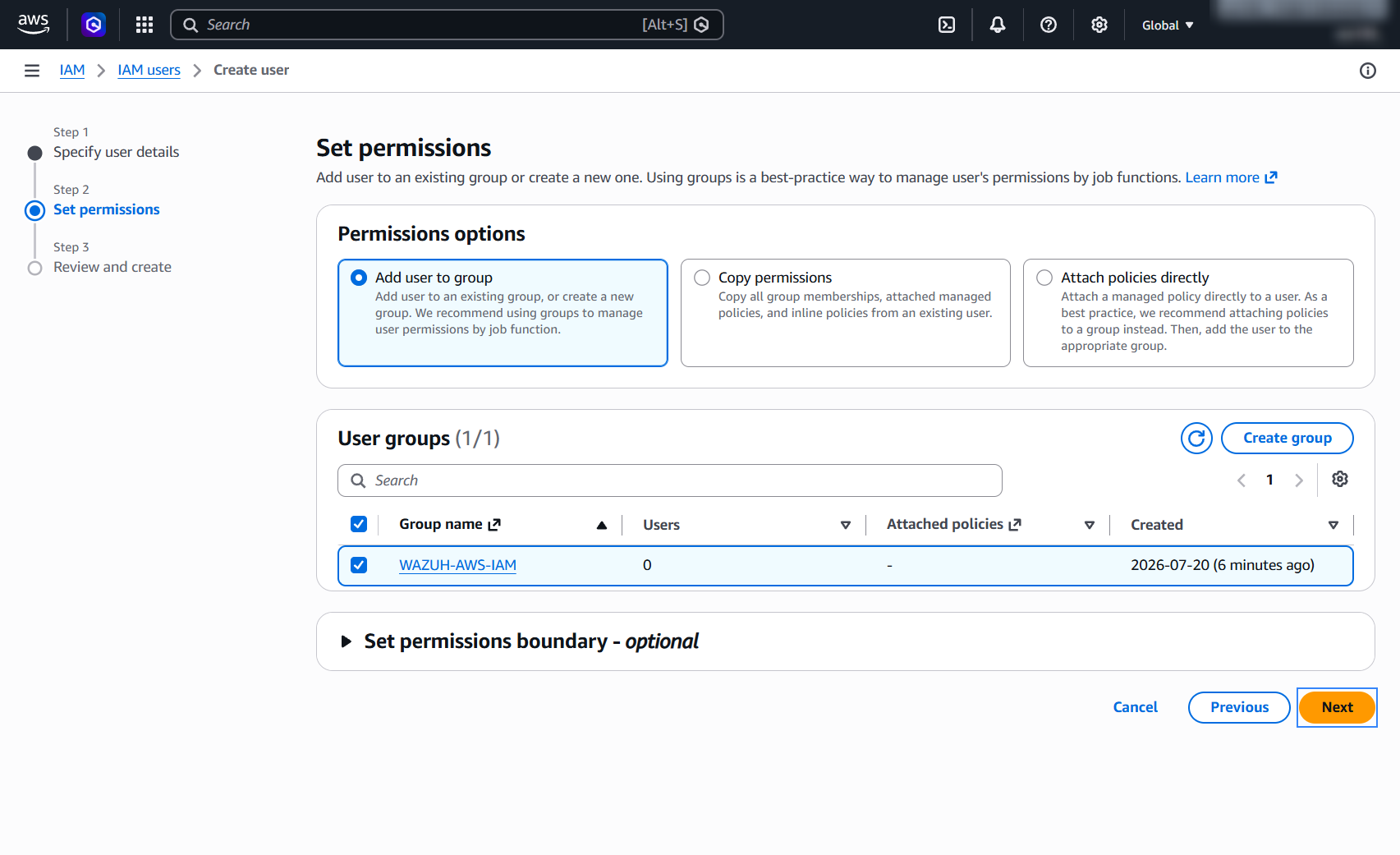Click the Create group button
Image resolution: width=1400 pixels, height=855 pixels.
coord(1287,438)
